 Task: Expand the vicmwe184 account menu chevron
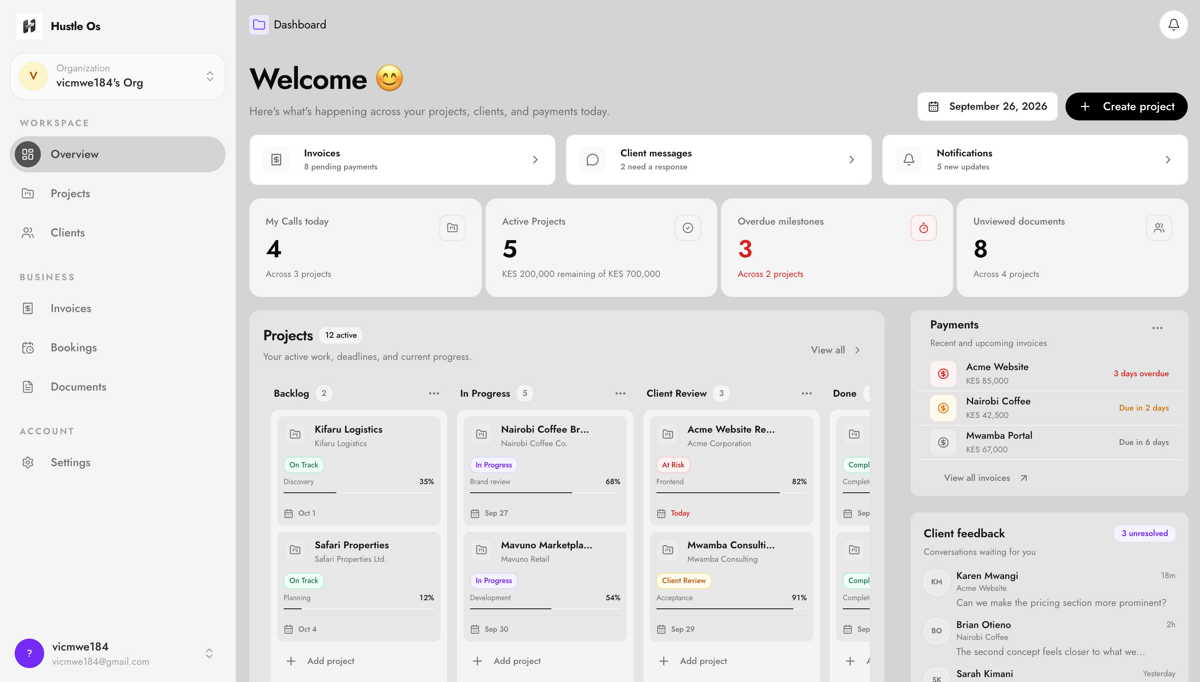(x=209, y=653)
